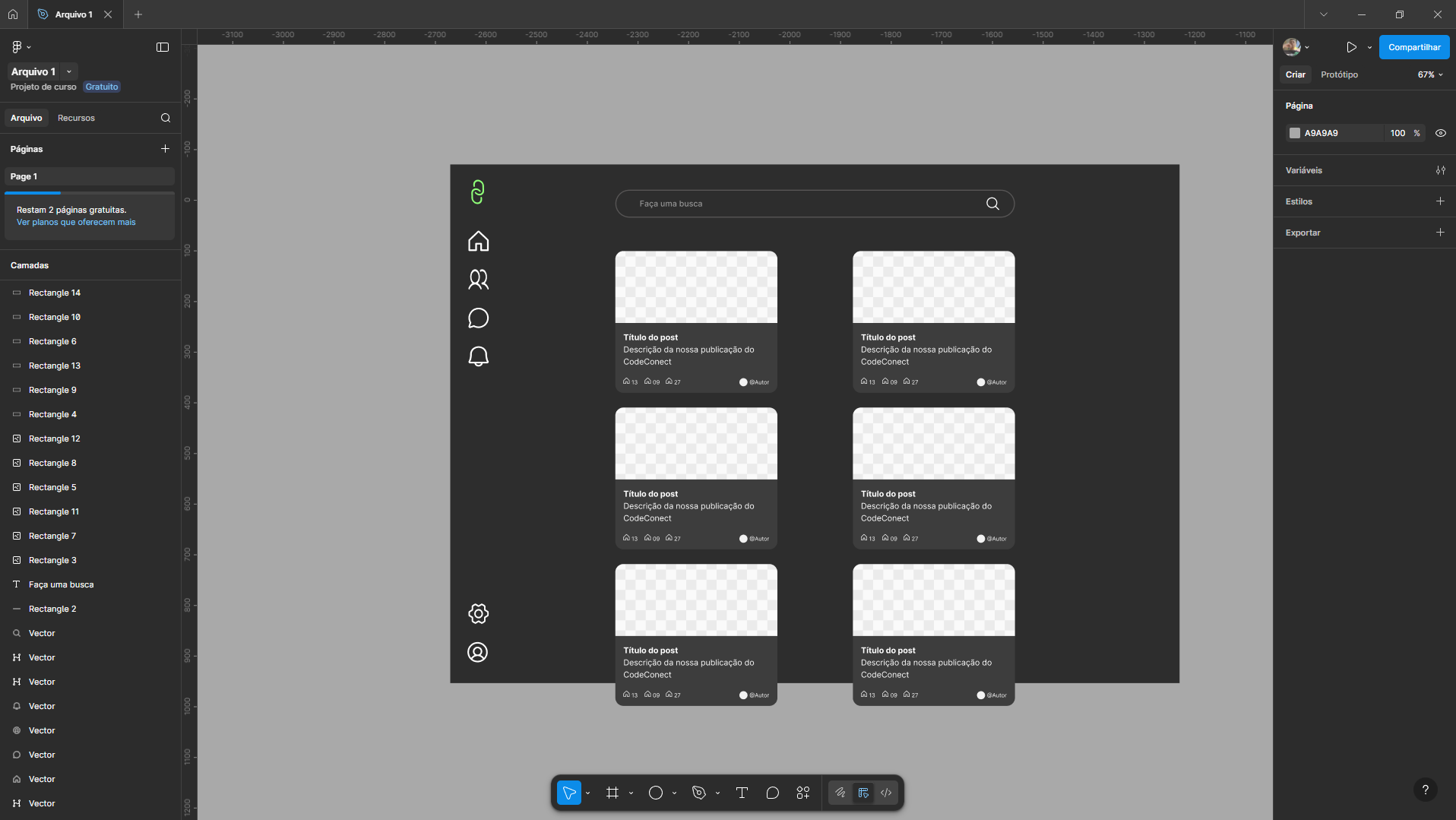This screenshot has height=820, width=1456.
Task: Select the bell notification icon on the canvas
Action: pos(478,356)
